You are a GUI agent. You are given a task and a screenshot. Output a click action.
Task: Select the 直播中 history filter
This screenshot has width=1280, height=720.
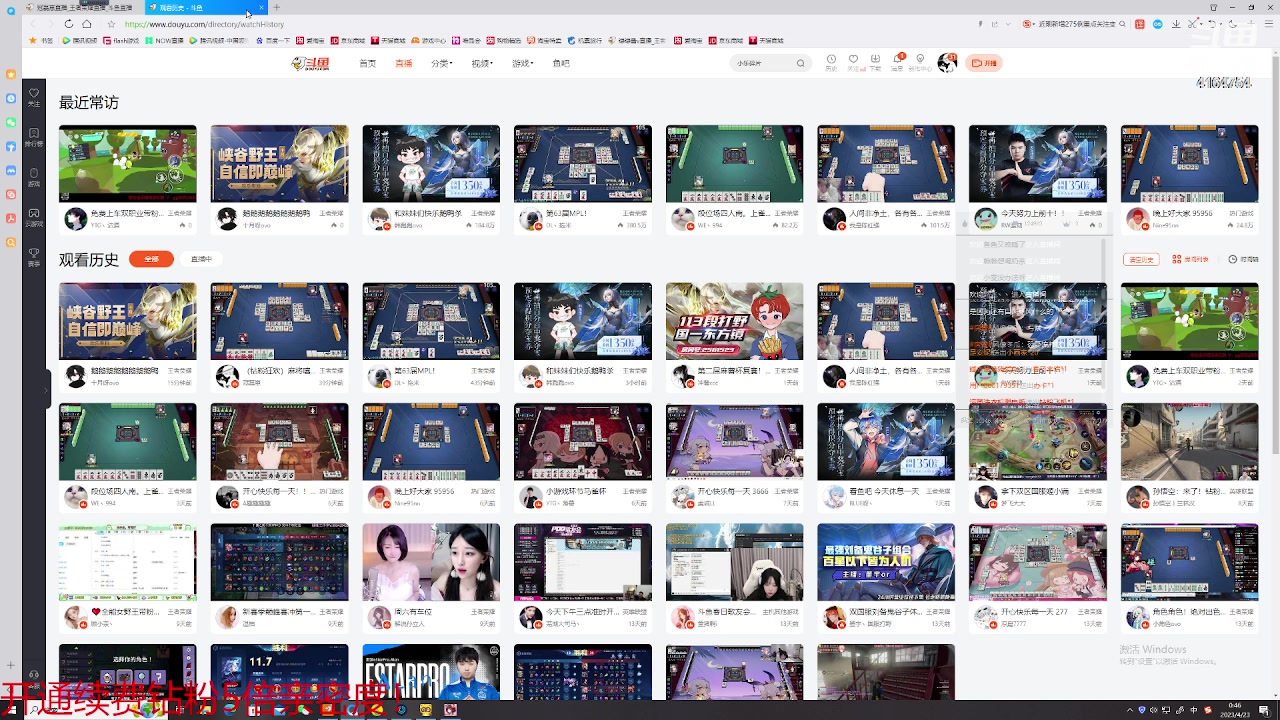[201, 259]
